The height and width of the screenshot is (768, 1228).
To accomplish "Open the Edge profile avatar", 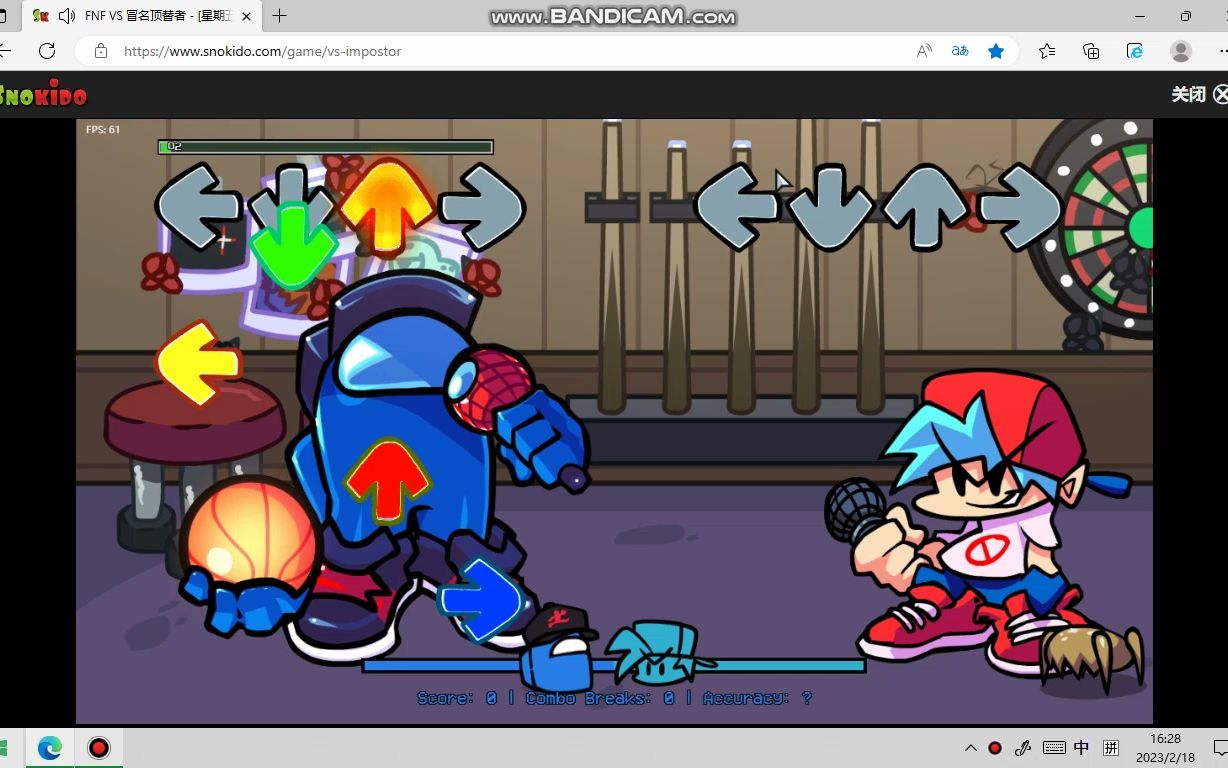I will click(x=1181, y=51).
